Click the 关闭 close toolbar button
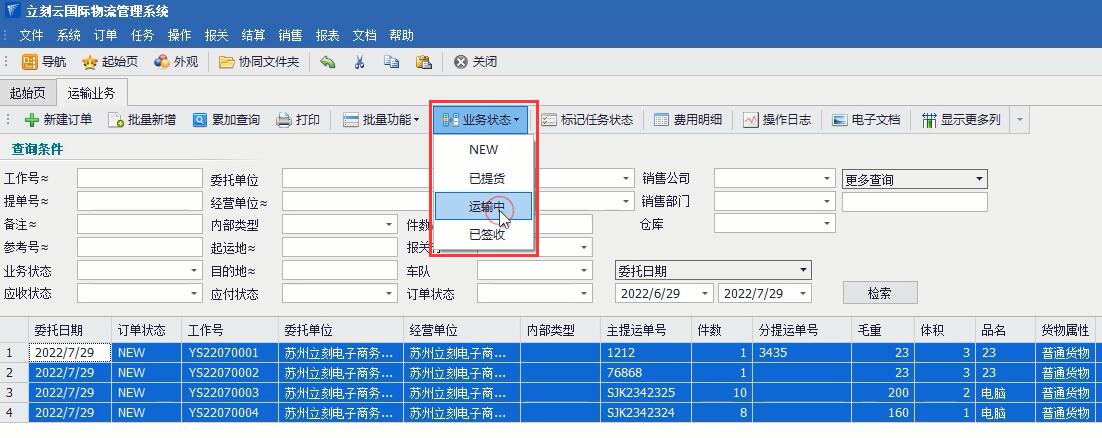This screenshot has width=1102, height=438. (x=475, y=62)
